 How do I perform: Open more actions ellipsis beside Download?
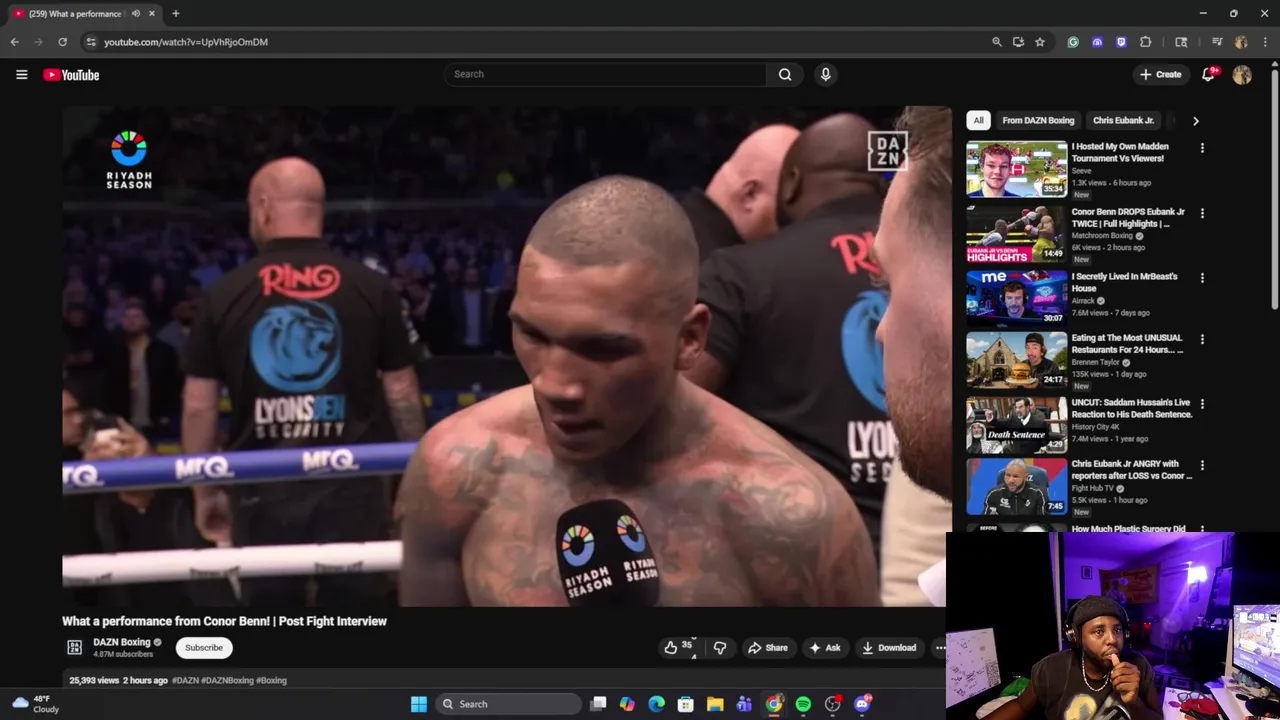(x=940, y=648)
